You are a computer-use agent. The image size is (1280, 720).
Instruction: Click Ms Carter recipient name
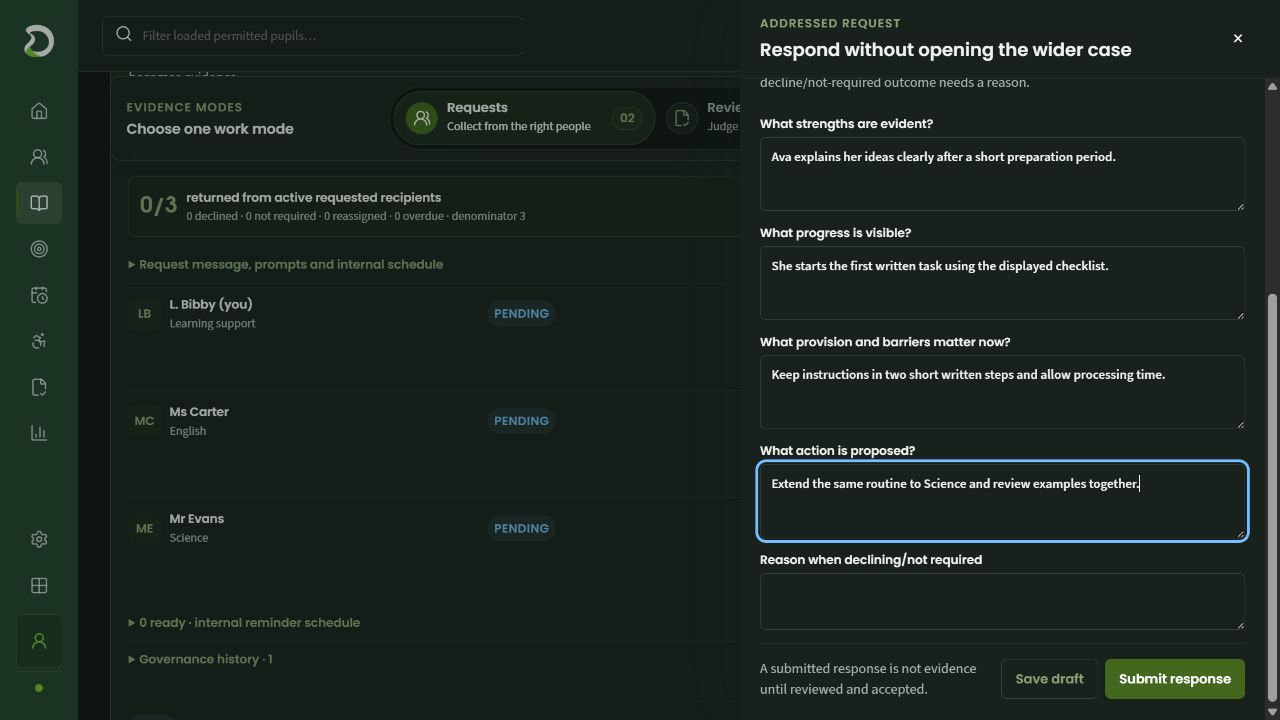point(199,411)
